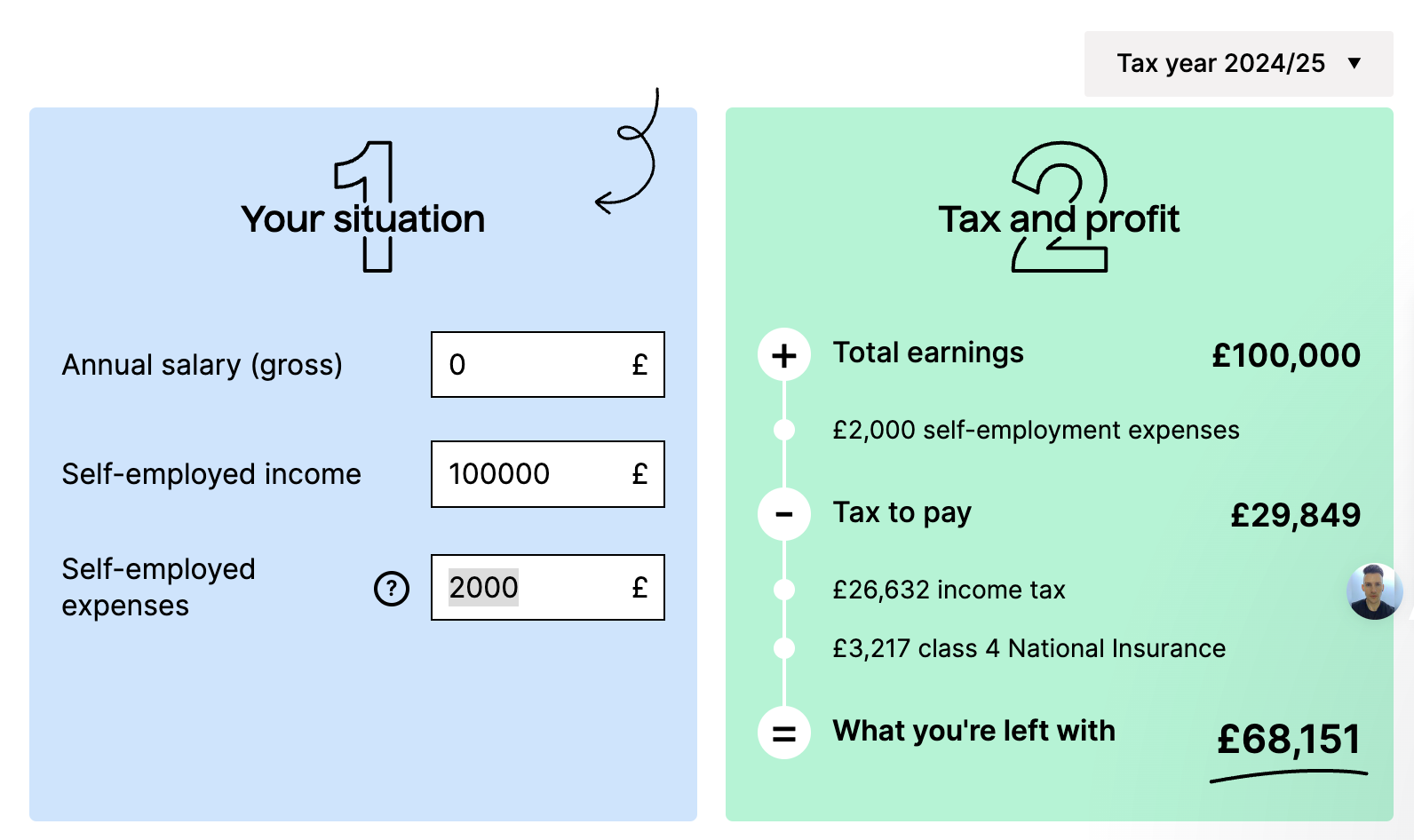Click the Tax and profit heading
Viewport: 1414px width, 840px height.
pyautogui.click(x=1059, y=219)
